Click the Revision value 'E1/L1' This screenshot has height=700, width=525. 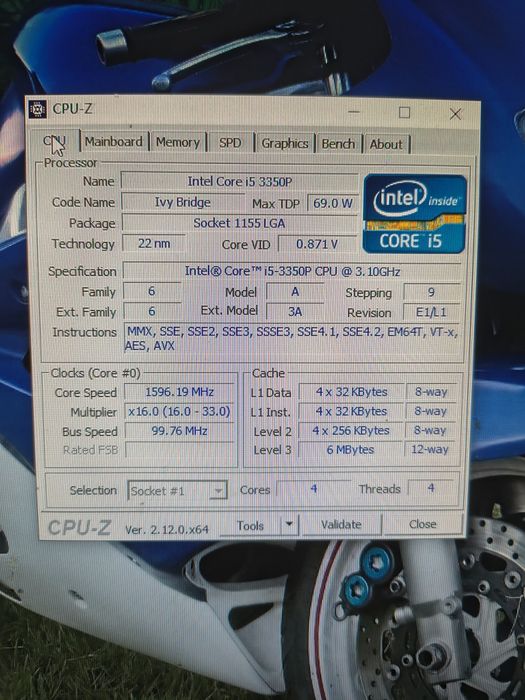(431, 312)
